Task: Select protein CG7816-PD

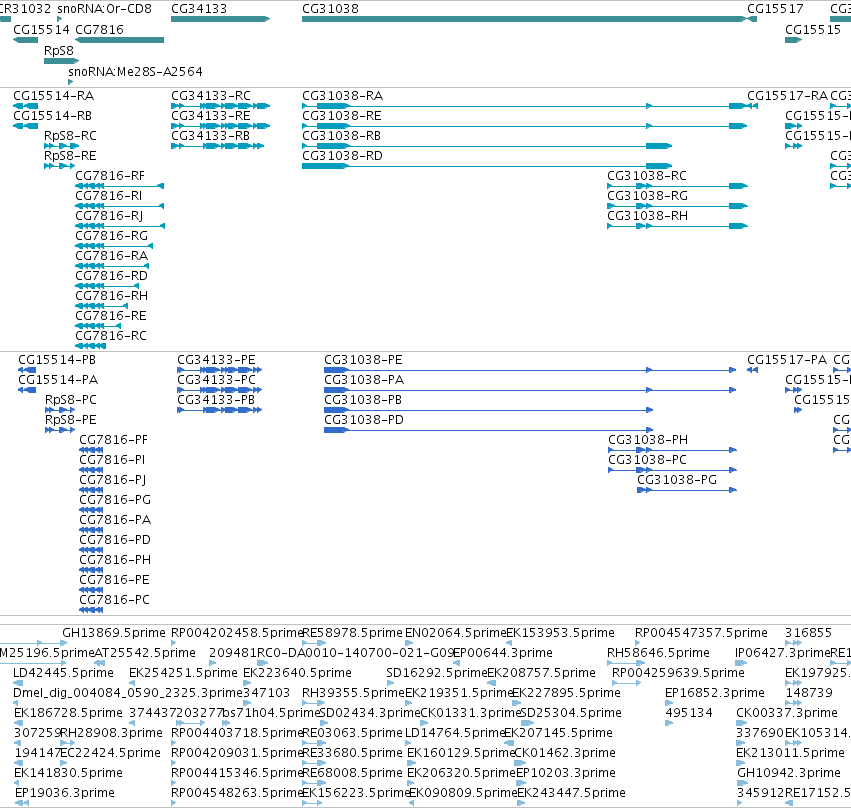Action: (115, 540)
